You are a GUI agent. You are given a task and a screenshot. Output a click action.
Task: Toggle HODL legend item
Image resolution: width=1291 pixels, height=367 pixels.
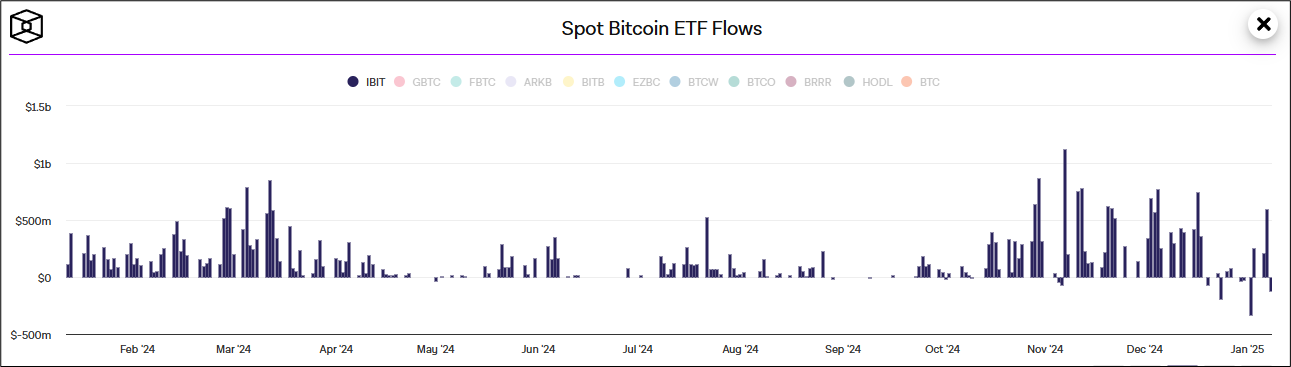[868, 82]
